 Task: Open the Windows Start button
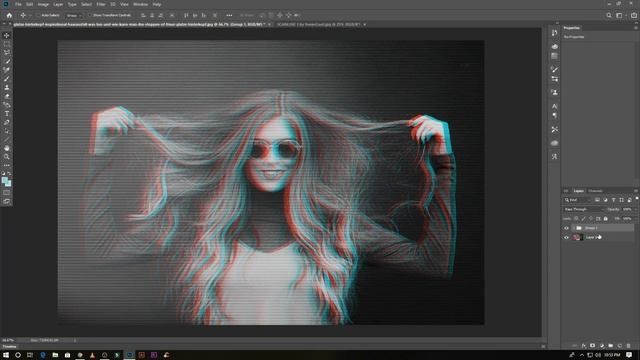point(6,355)
